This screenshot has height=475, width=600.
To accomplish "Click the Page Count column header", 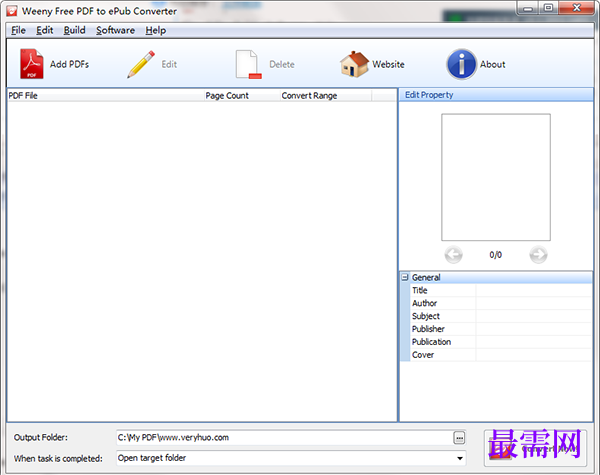I will tap(241, 96).
